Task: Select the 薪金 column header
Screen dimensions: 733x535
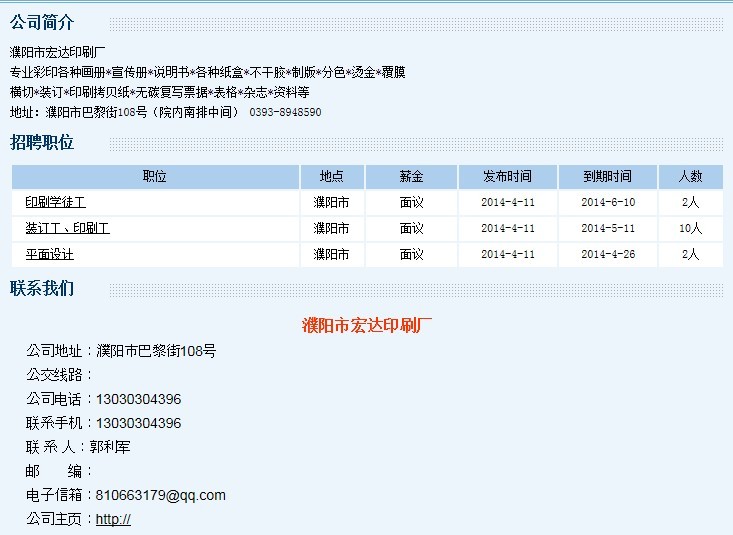Action: tap(411, 176)
